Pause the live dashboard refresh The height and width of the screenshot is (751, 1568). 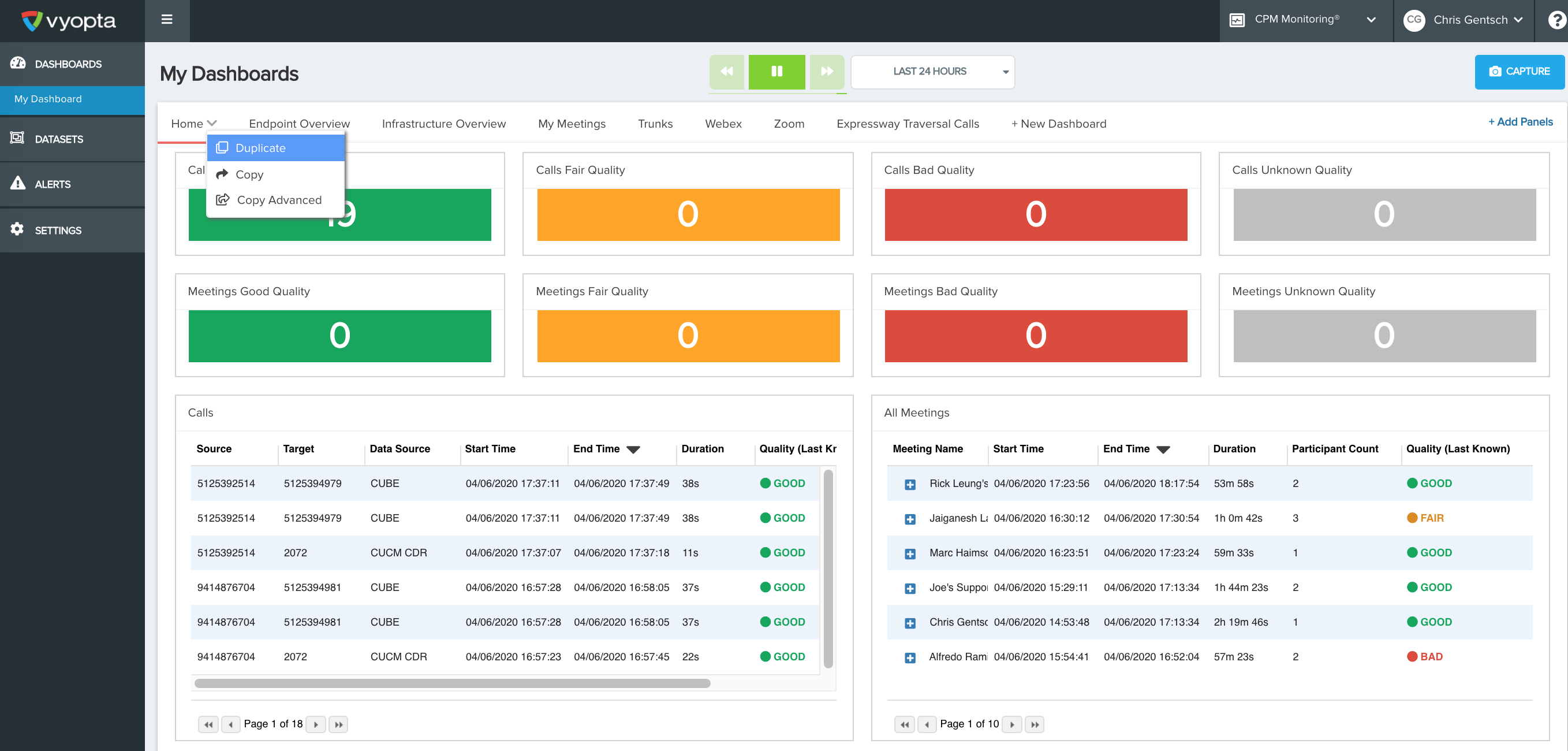click(776, 71)
